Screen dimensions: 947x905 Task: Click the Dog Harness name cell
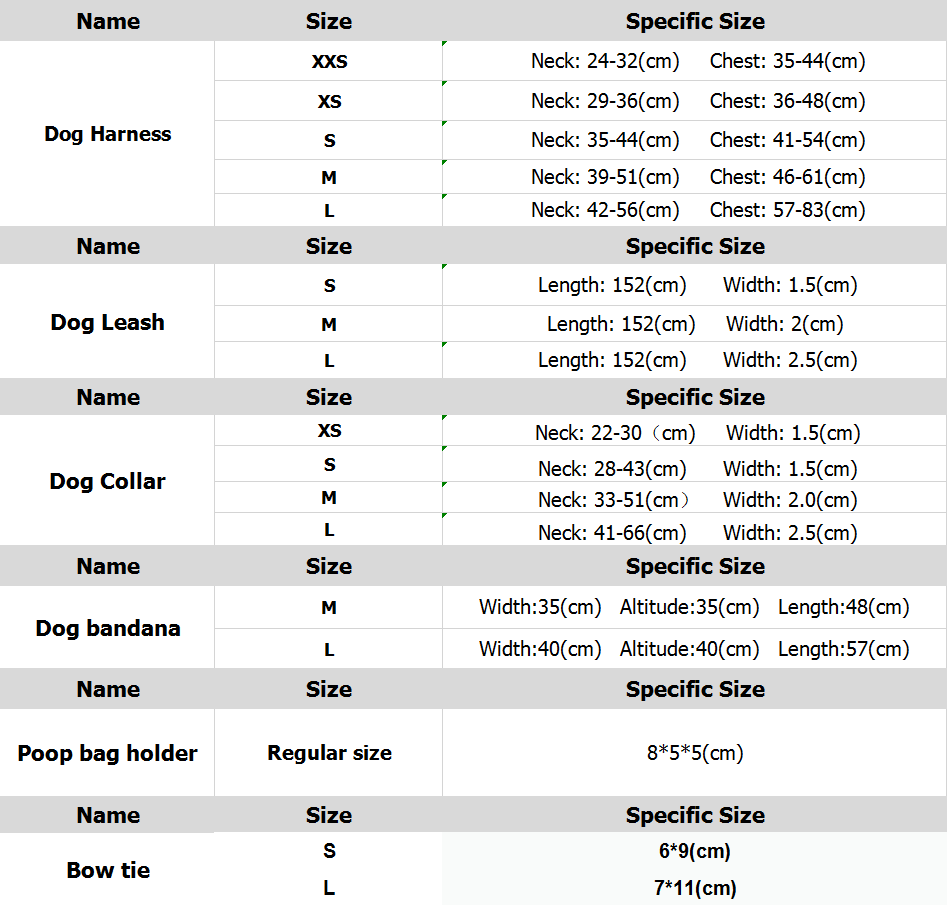108,134
